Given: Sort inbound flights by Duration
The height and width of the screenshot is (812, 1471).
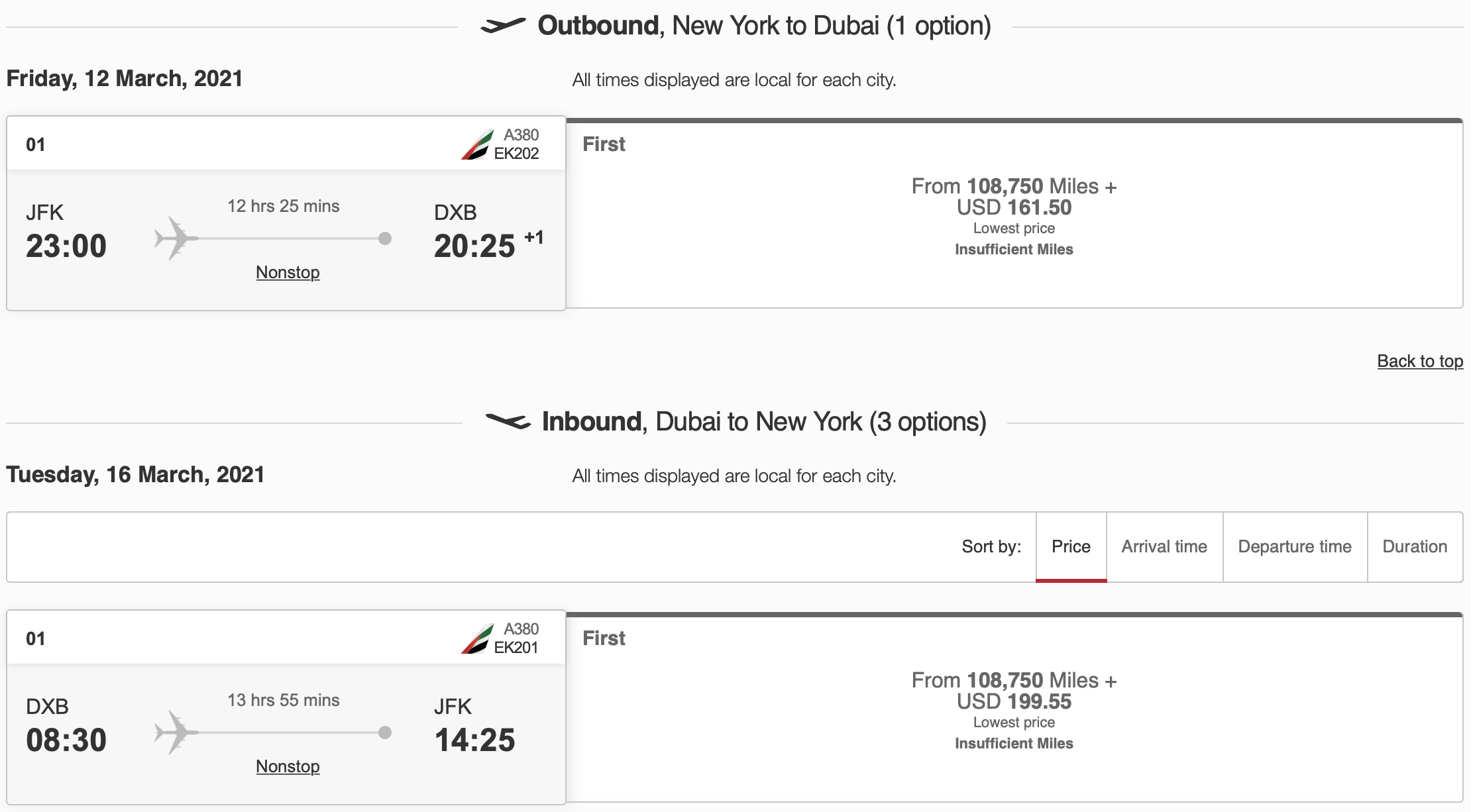Looking at the screenshot, I should 1415,546.
